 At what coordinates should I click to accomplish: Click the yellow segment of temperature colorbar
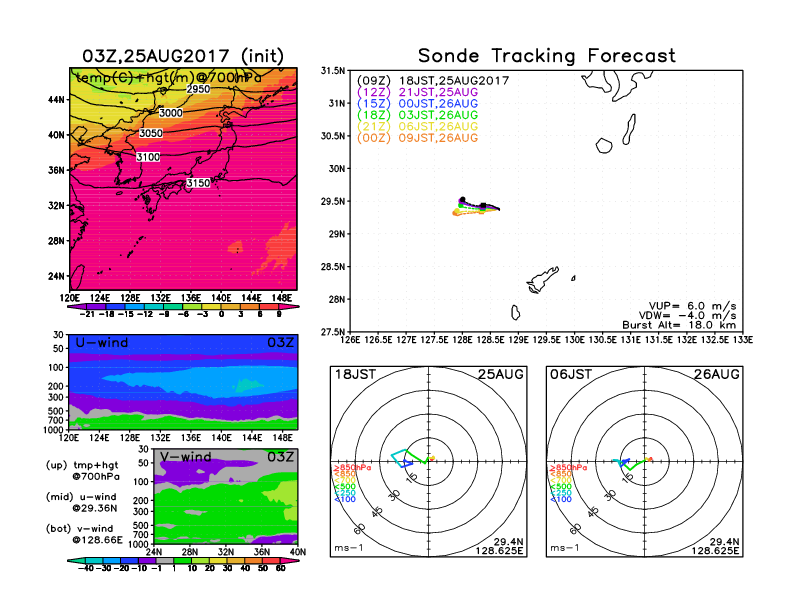click(211, 307)
